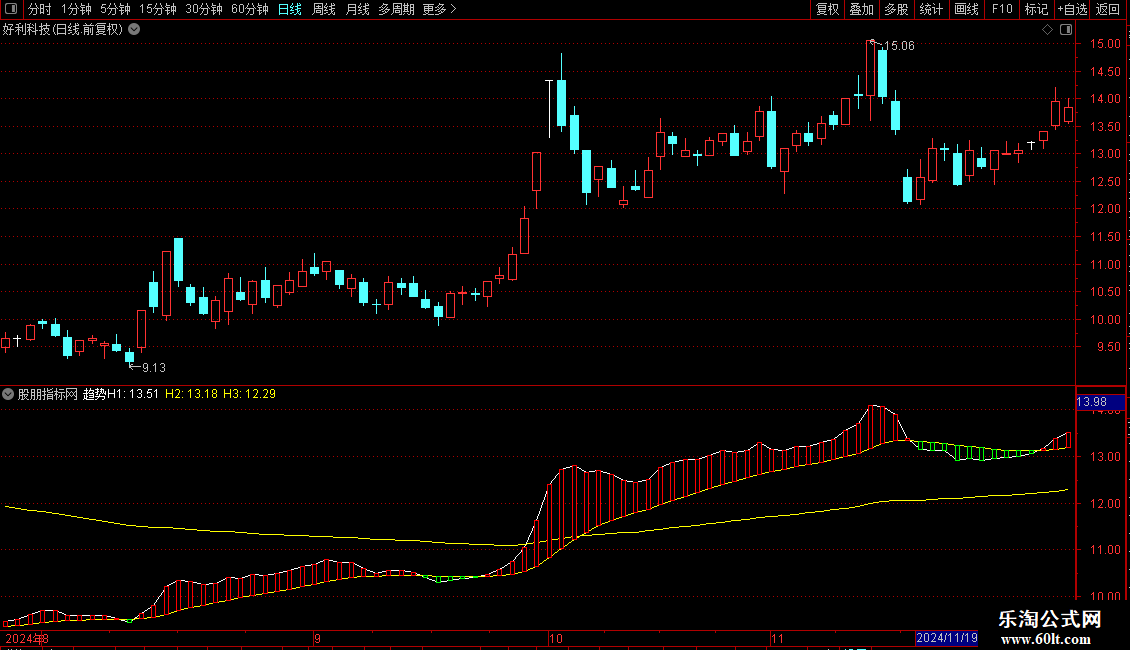Add stock to watchlist with +自选
The width and height of the screenshot is (1130, 650).
click(x=1072, y=9)
